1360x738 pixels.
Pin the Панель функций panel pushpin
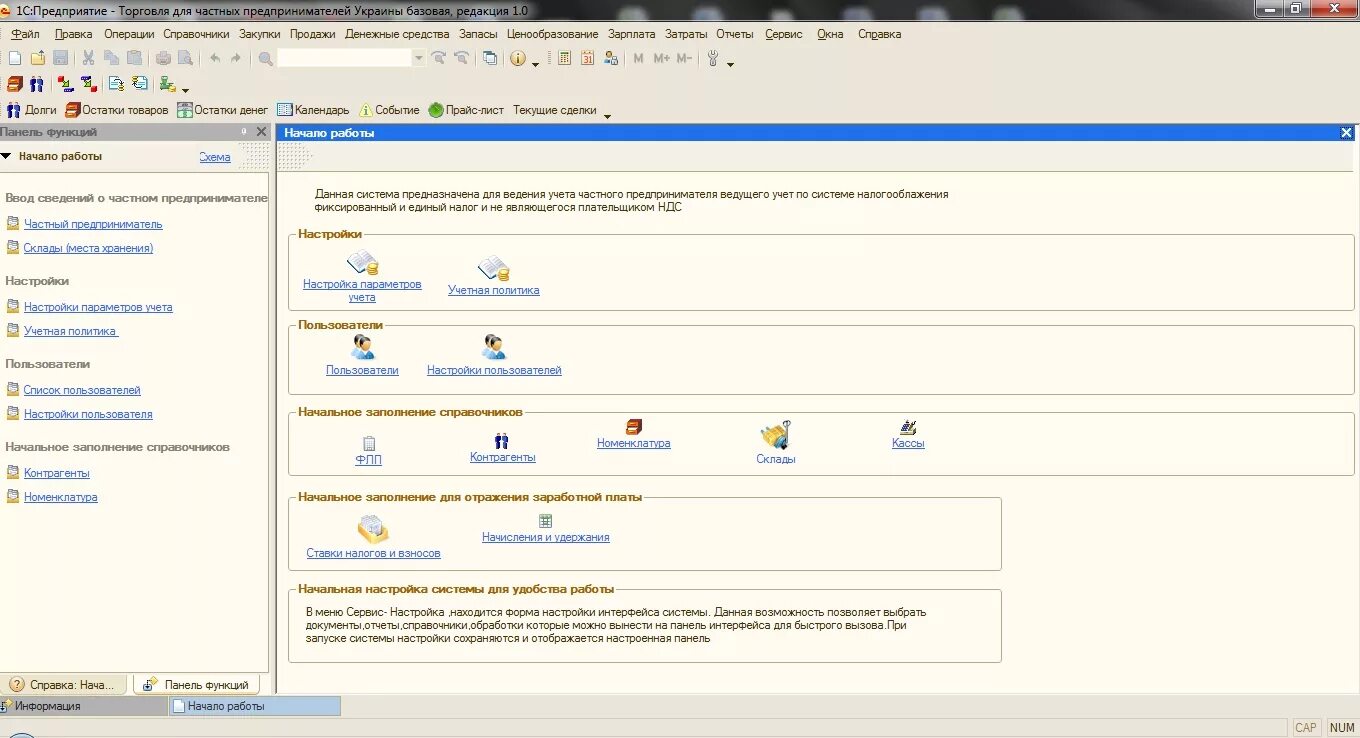click(x=244, y=132)
